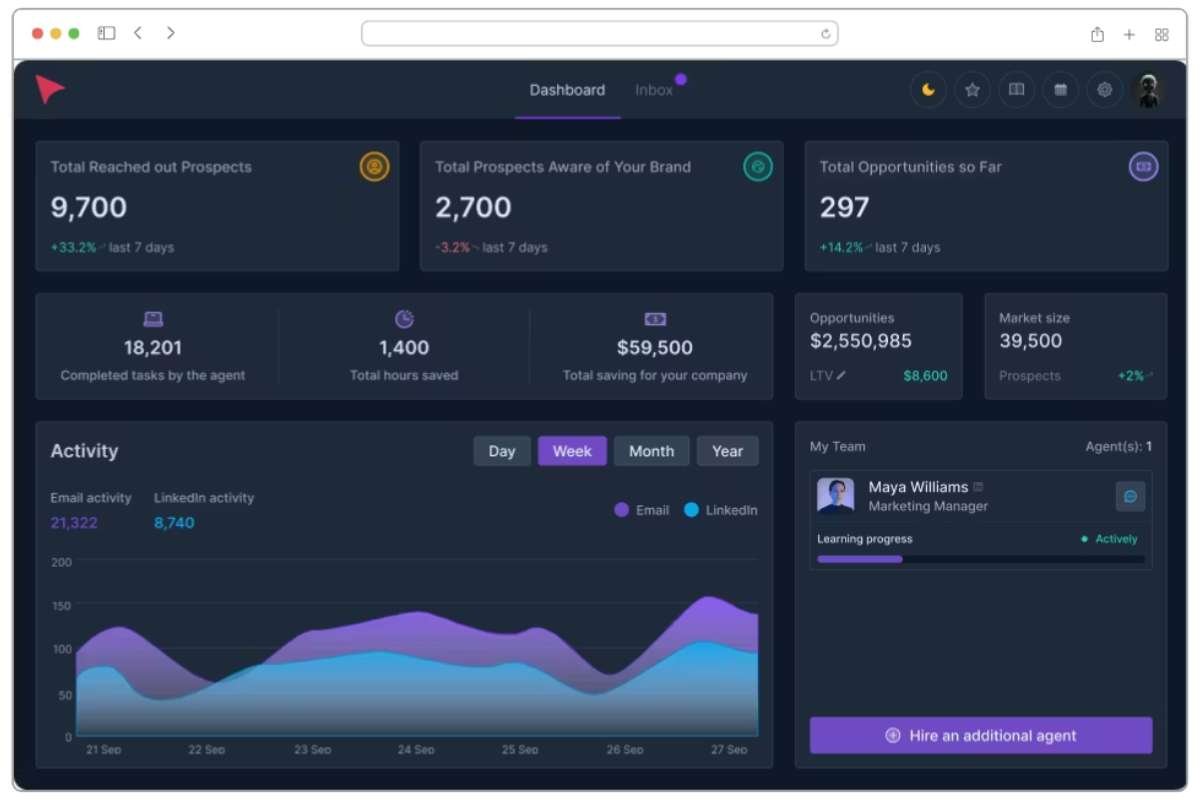The height and width of the screenshot is (800, 1200).
Task: Select the Dashboard tab
Action: pyautogui.click(x=566, y=89)
